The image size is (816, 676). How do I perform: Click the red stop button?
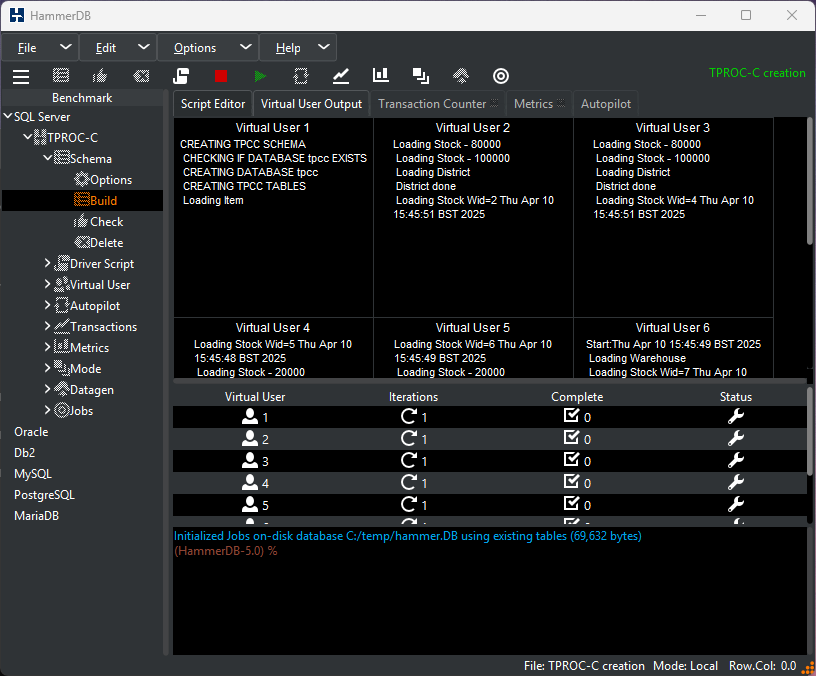221,76
